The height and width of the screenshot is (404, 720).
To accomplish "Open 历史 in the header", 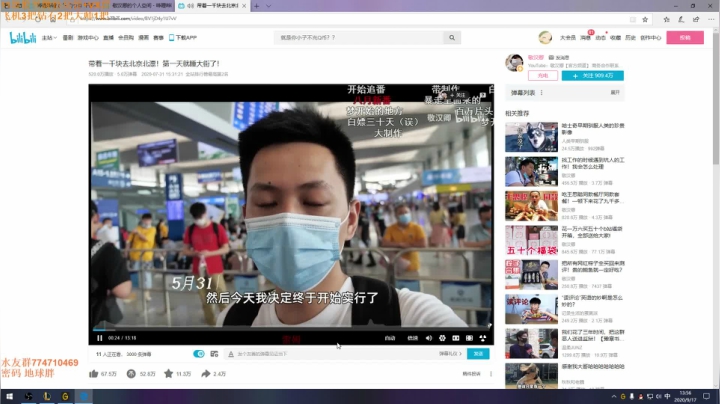I will pos(630,38).
